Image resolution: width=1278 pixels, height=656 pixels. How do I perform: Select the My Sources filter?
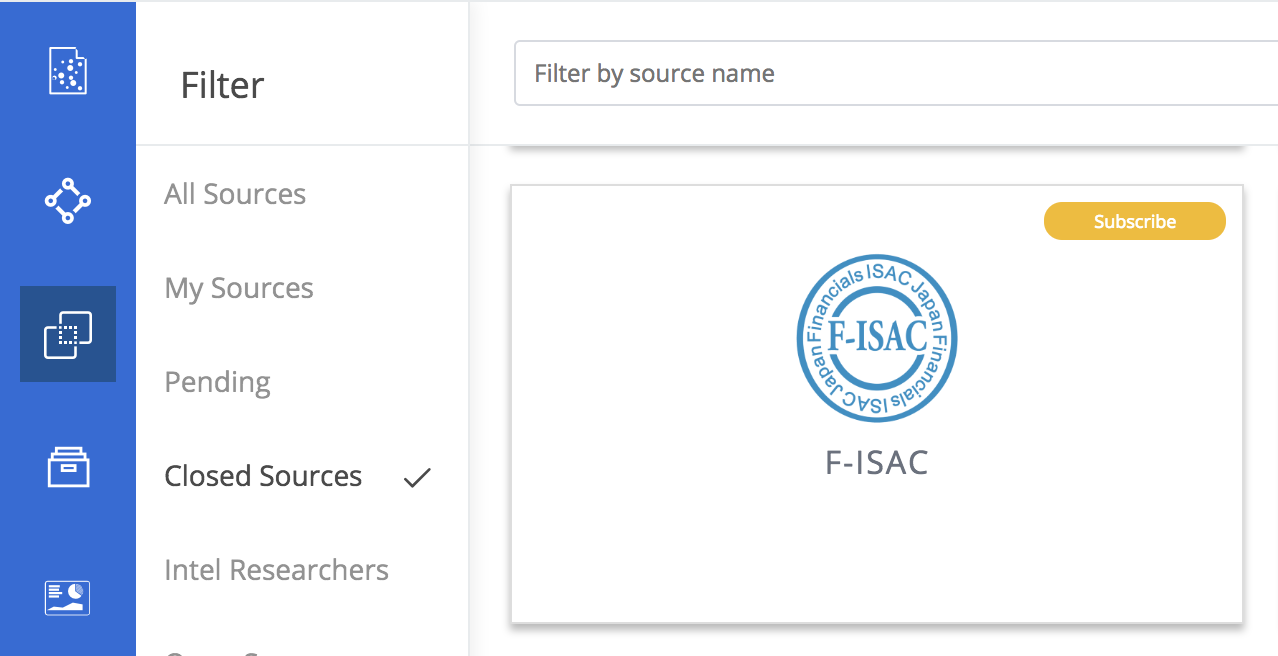[239, 288]
